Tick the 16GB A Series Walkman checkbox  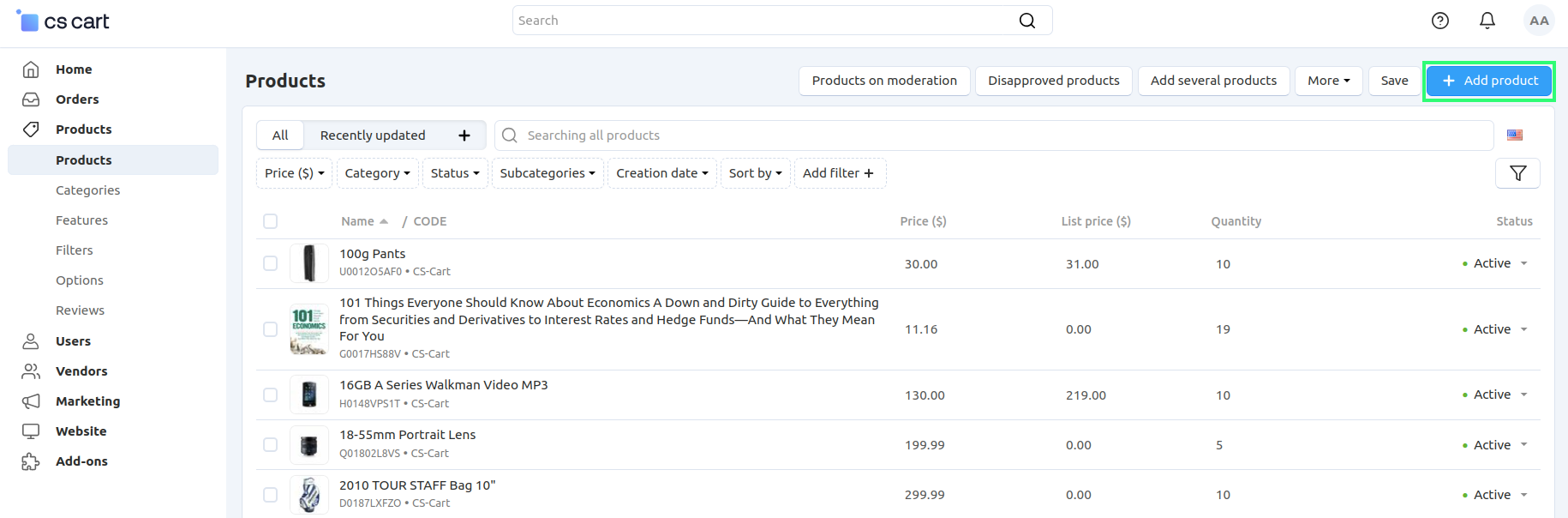click(x=271, y=395)
